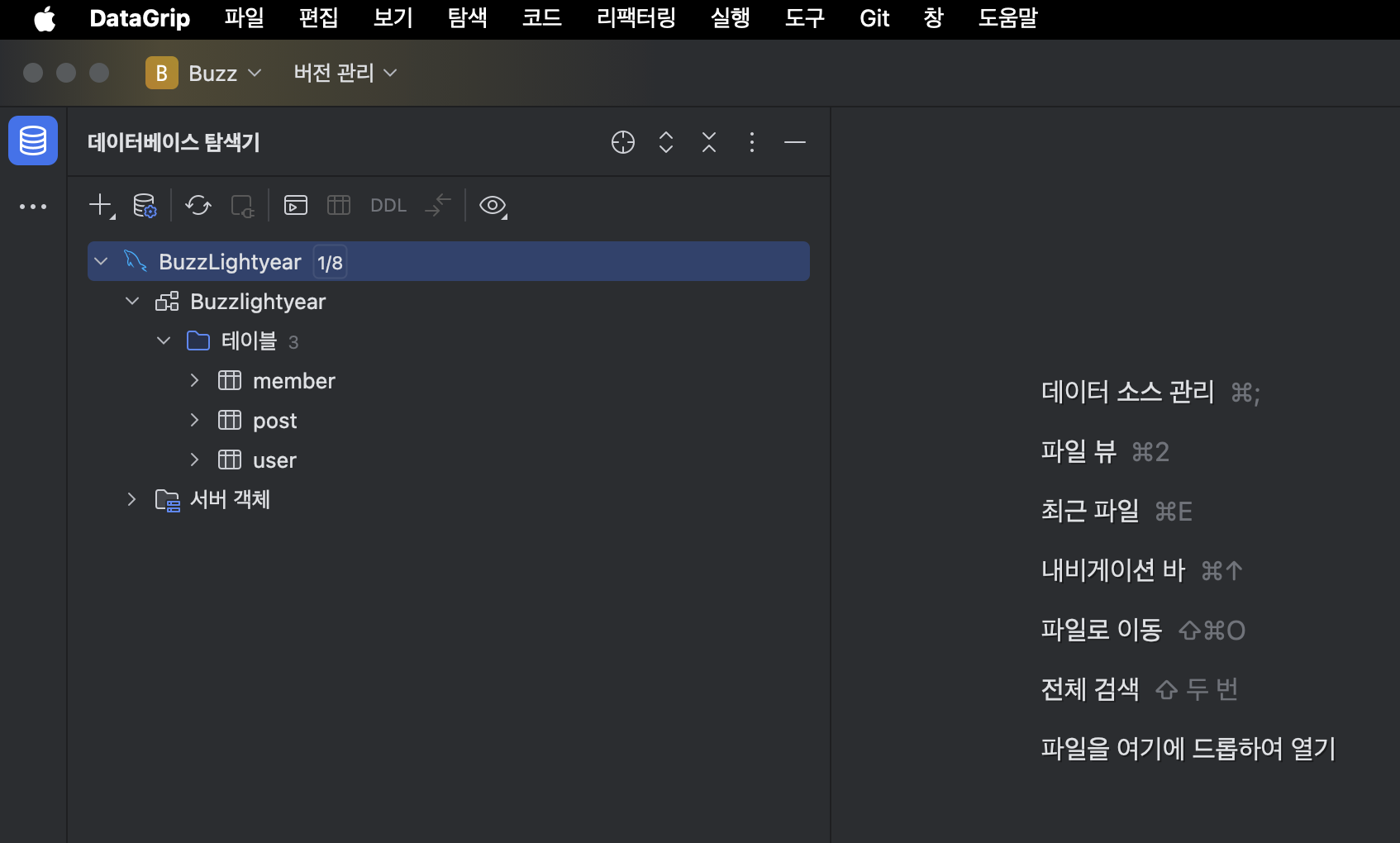Click the BuzzLightyear data source icon
The width and height of the screenshot is (1400, 843).
[136, 261]
